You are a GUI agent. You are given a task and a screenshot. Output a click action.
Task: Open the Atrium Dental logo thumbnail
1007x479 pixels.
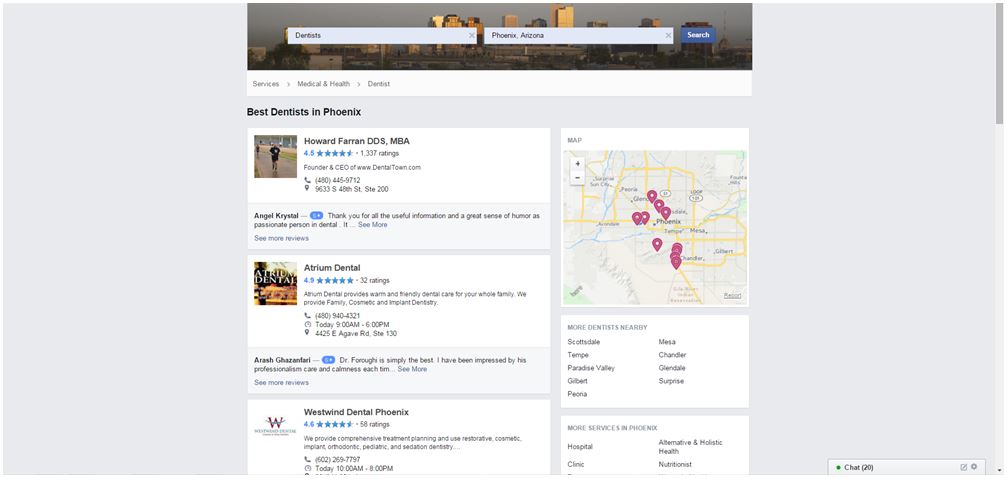pyautogui.click(x=276, y=283)
